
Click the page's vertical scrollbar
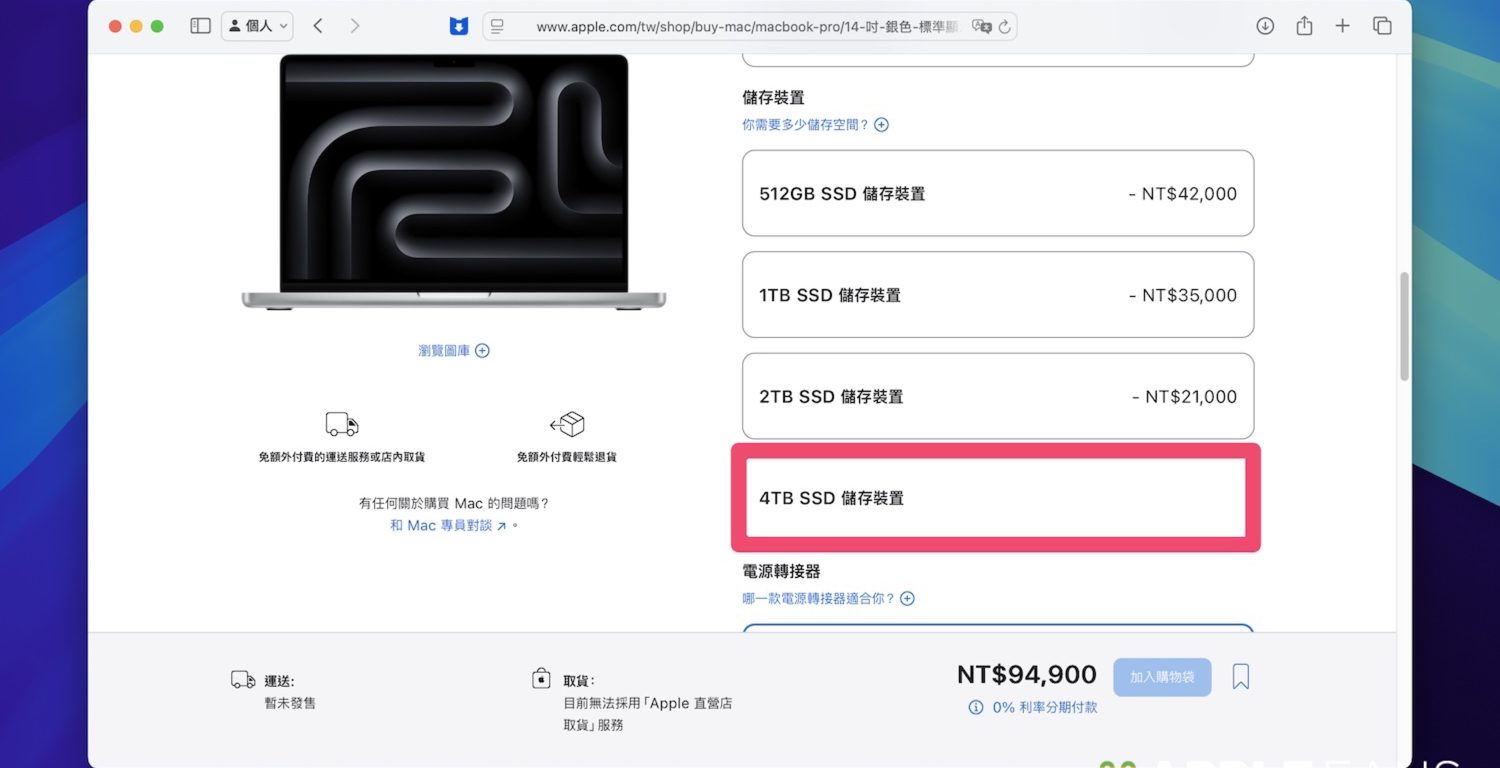coord(1404,326)
